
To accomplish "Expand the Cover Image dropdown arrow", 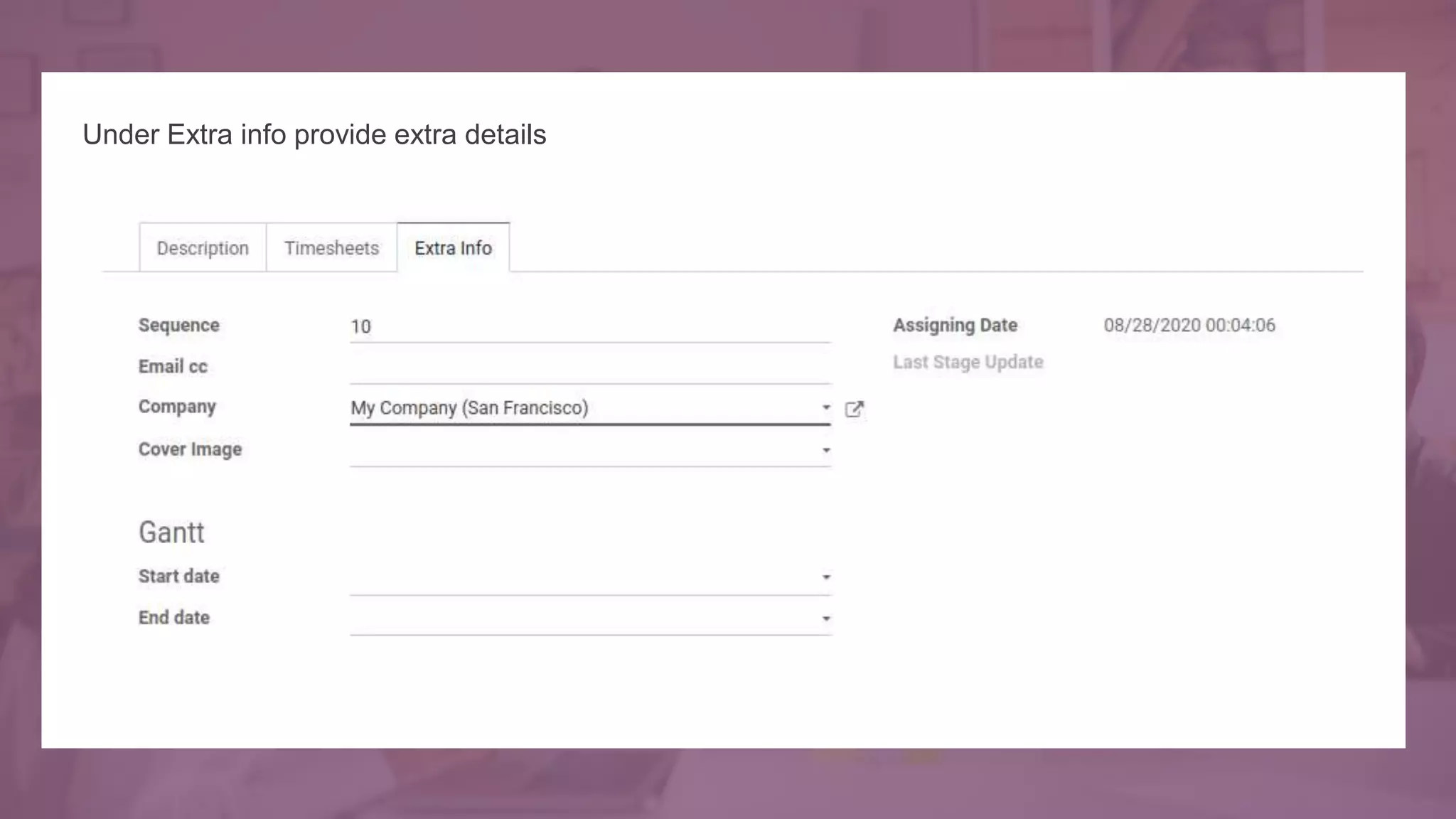I will point(826,450).
